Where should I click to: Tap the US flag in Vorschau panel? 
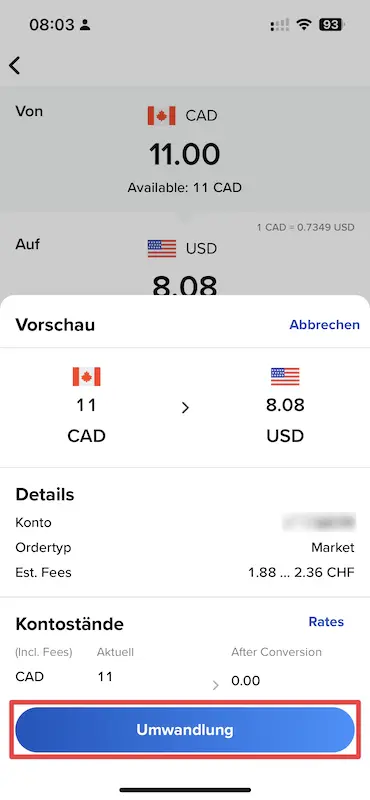(x=285, y=377)
